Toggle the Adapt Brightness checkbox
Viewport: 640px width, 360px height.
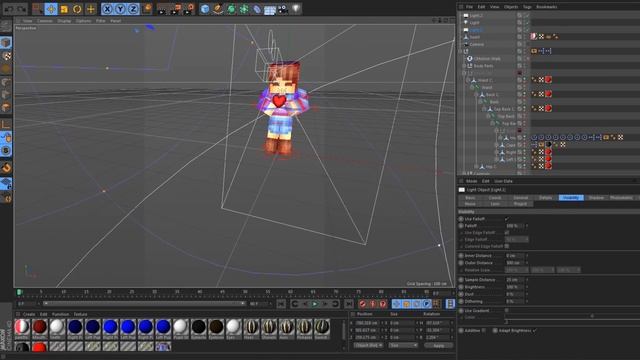534,331
